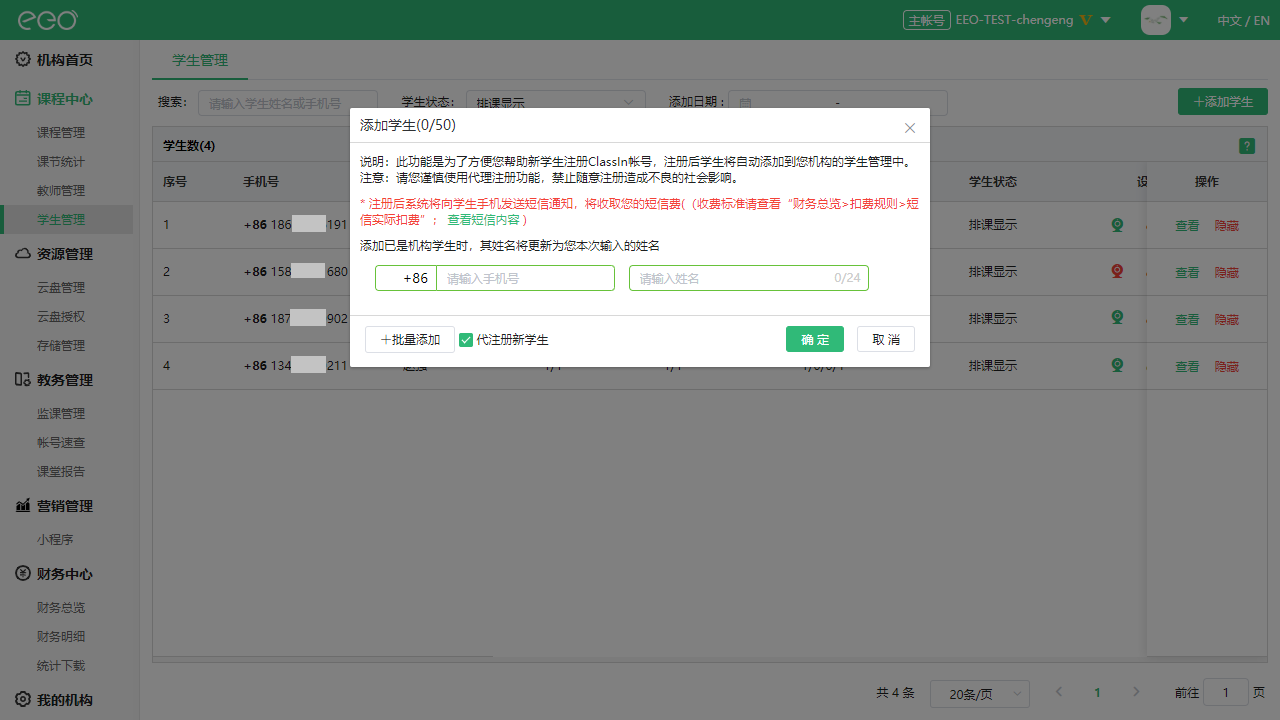
Task: Open 课堂报告 in sidebar
Action: (x=61, y=471)
